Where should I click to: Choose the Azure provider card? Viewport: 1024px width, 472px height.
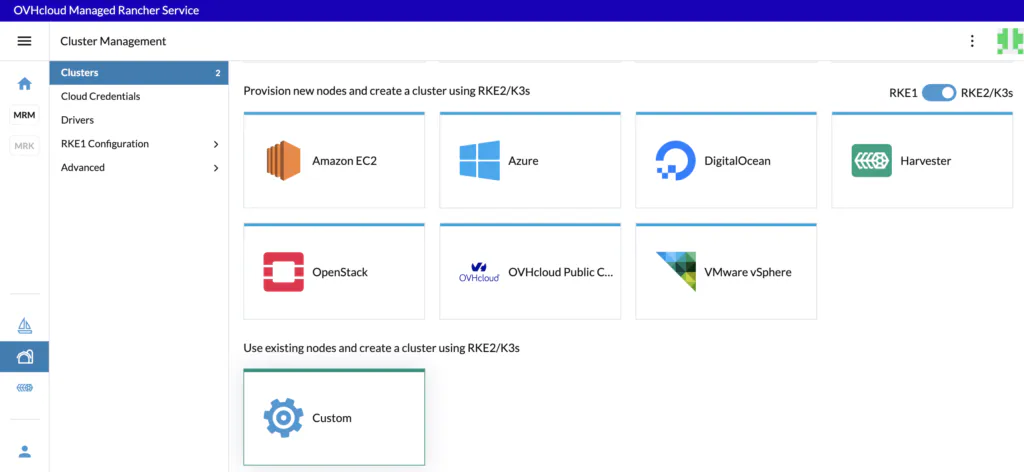530,160
